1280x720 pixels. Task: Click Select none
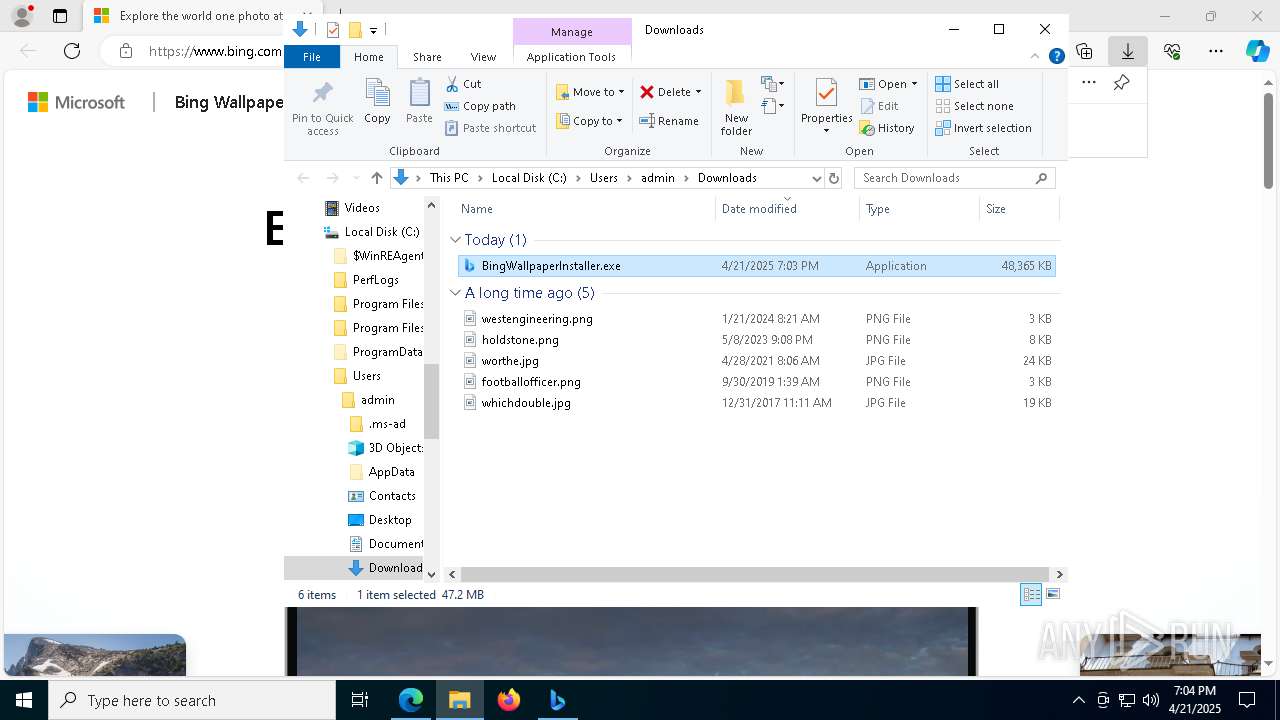pyautogui.click(x=975, y=106)
